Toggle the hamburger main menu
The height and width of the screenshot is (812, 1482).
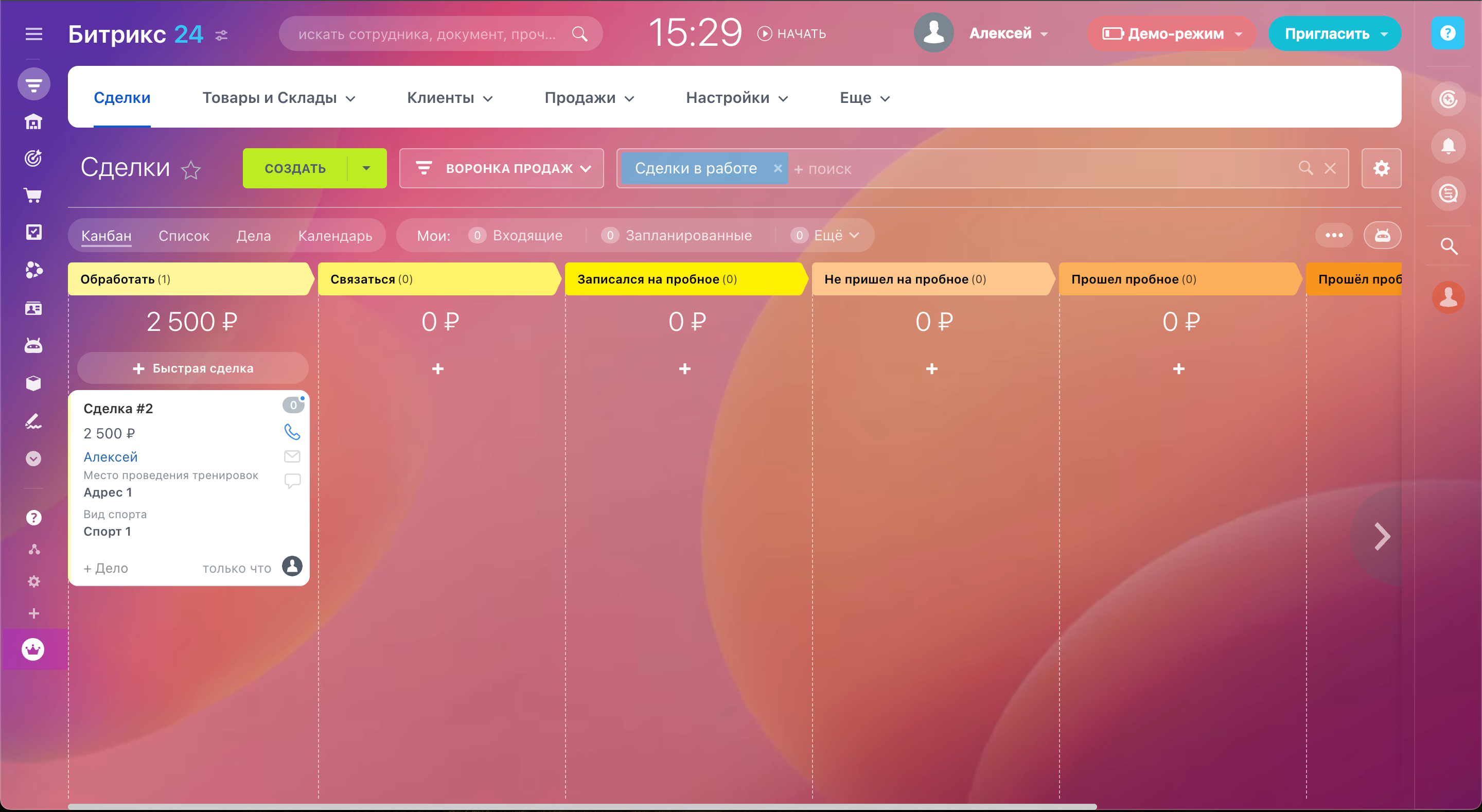(x=34, y=34)
